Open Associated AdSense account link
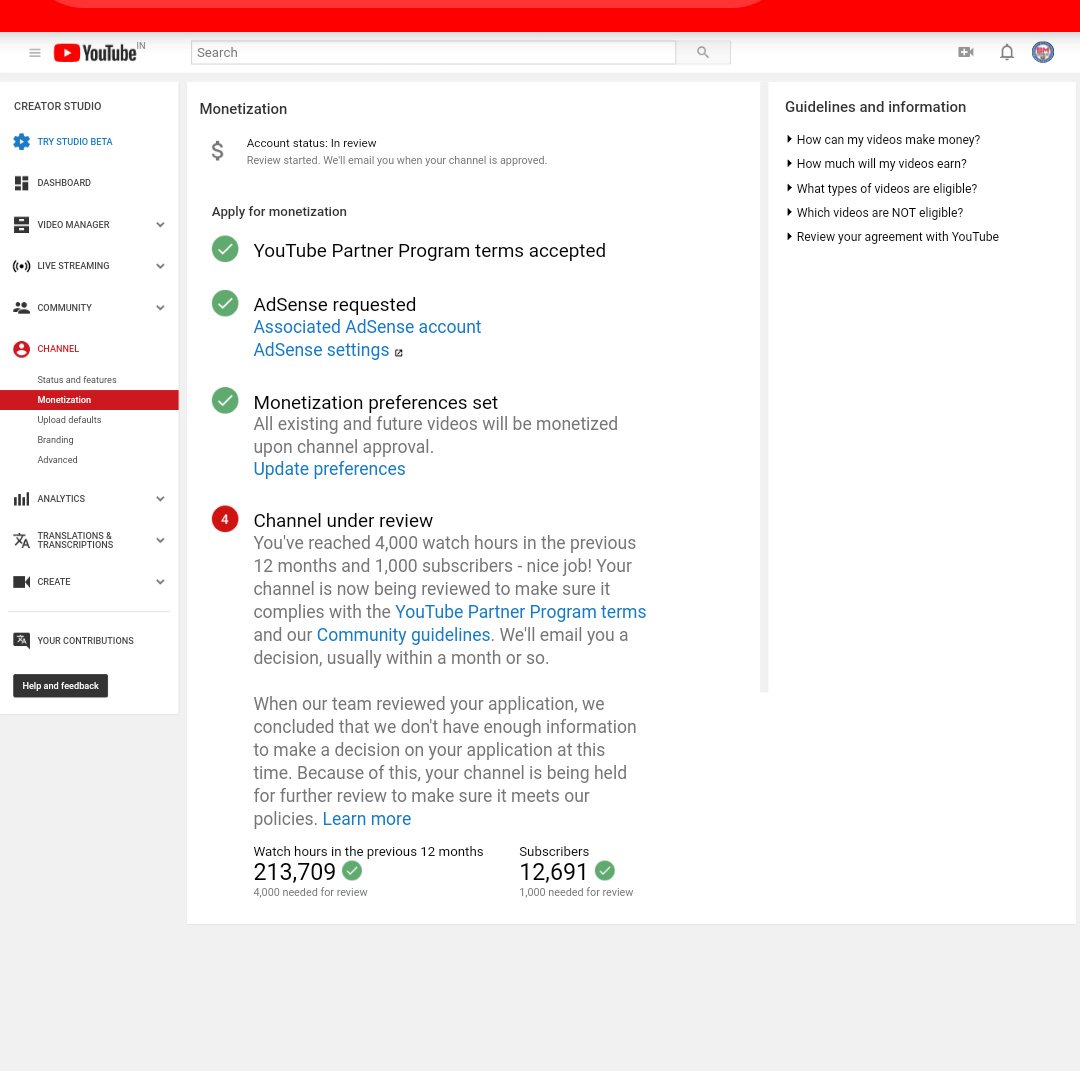This screenshot has width=1080, height=1071. 367,326
